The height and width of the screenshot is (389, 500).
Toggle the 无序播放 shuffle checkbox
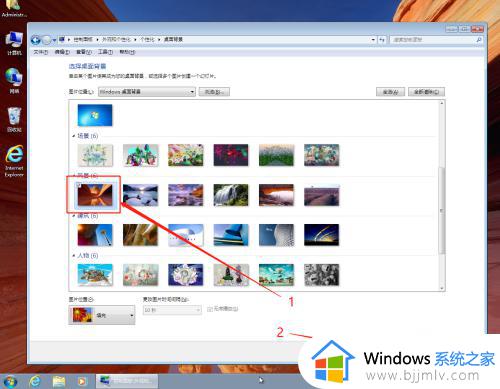tap(210, 309)
